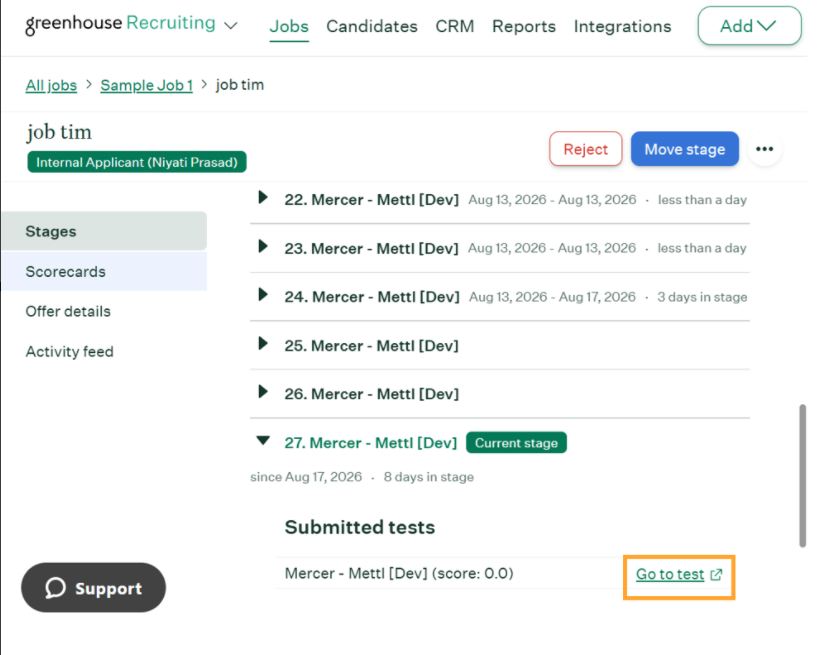Click the vertical scrollbar thumb
This screenshot has width=828, height=655.
point(803,475)
